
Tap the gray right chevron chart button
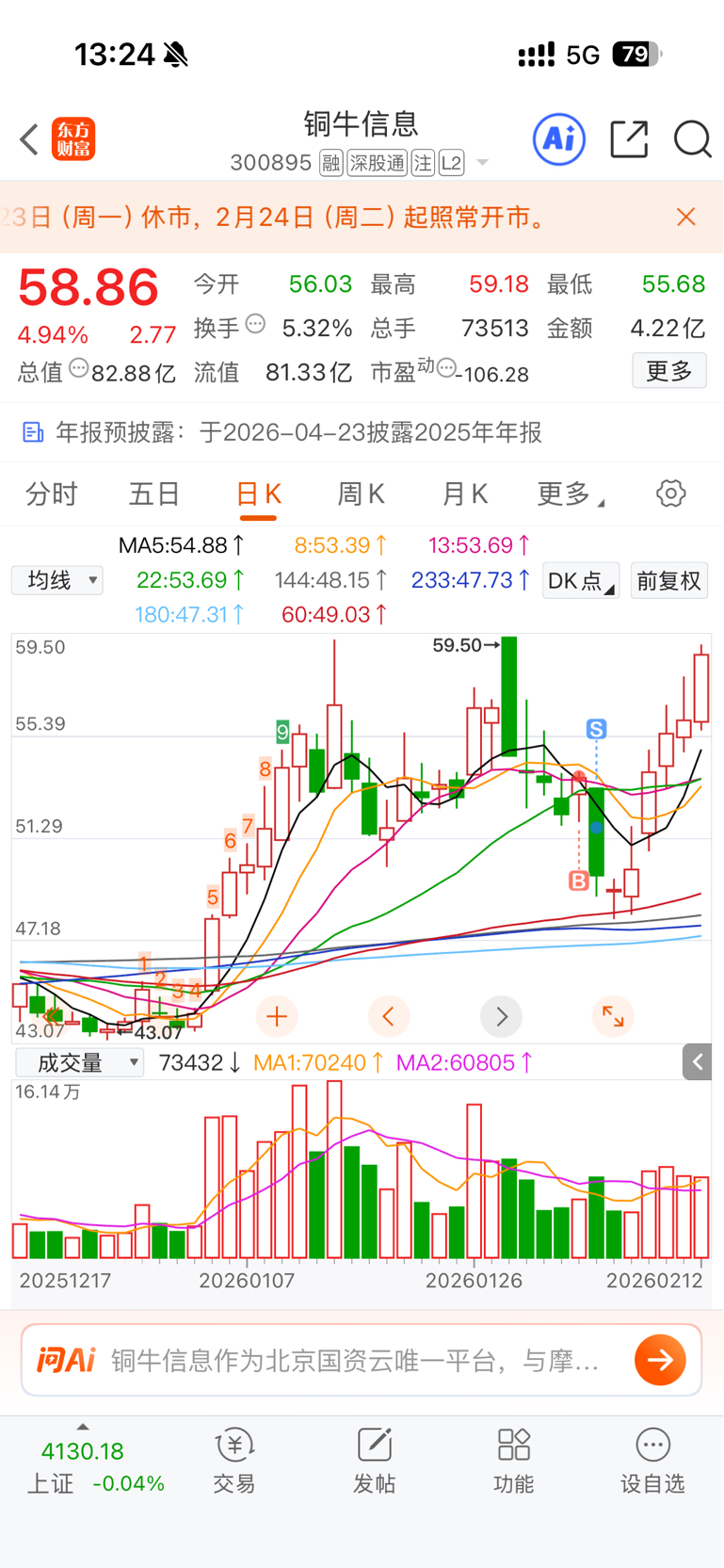[x=501, y=1016]
